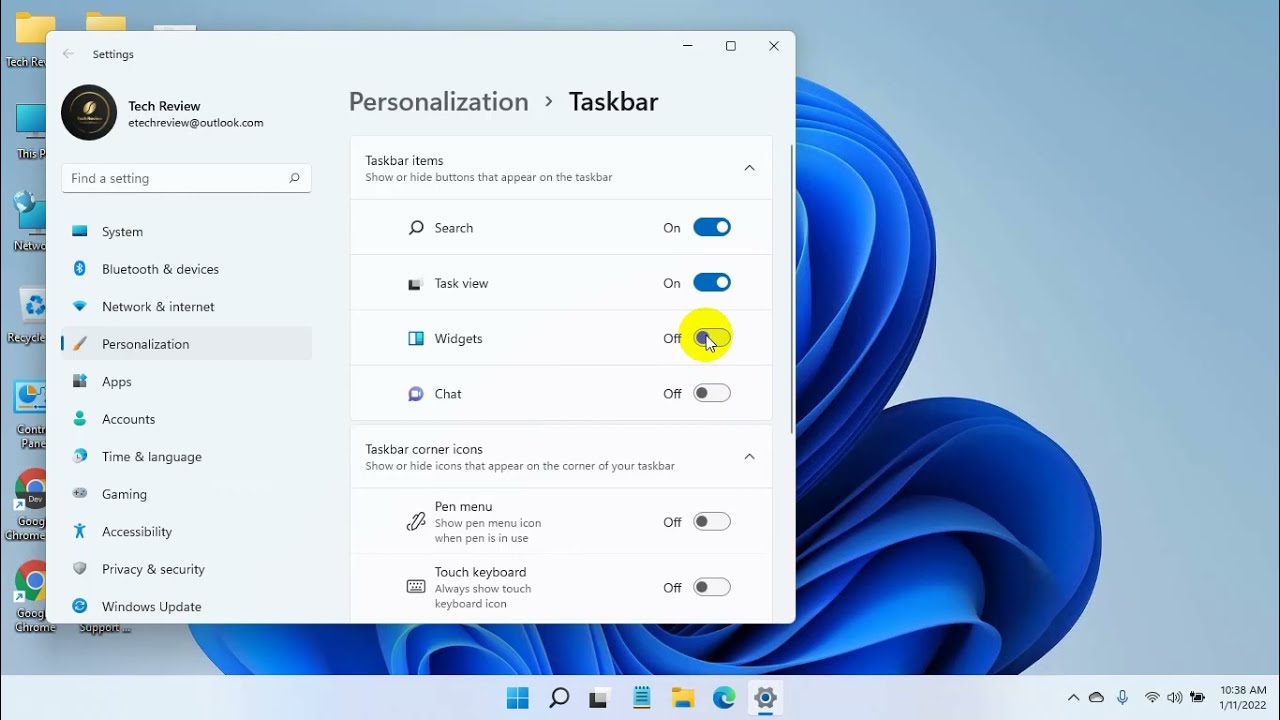Go to Network & internet settings
Screen dimensions: 1280x720
pos(186,306)
